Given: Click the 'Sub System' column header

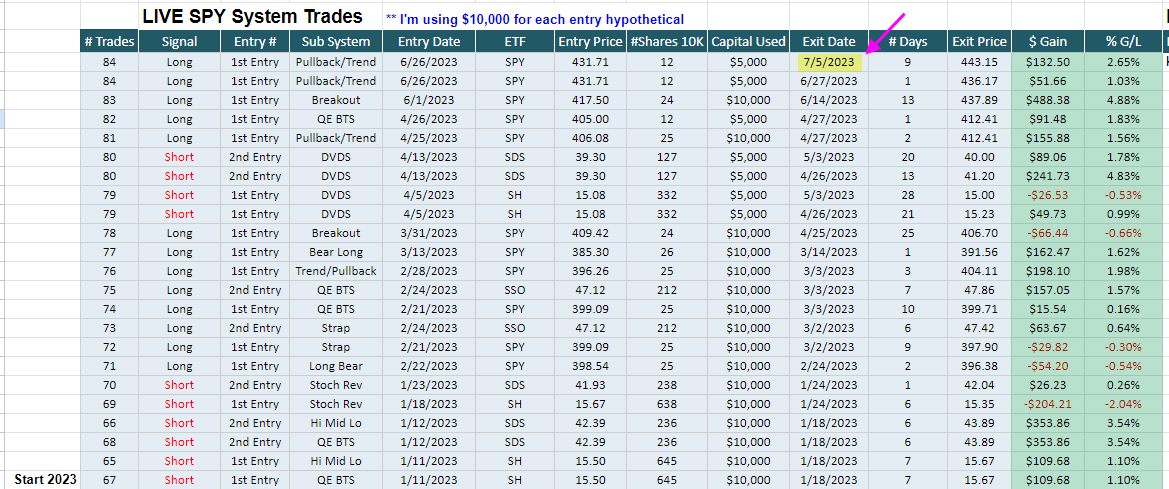Looking at the screenshot, I should [335, 42].
